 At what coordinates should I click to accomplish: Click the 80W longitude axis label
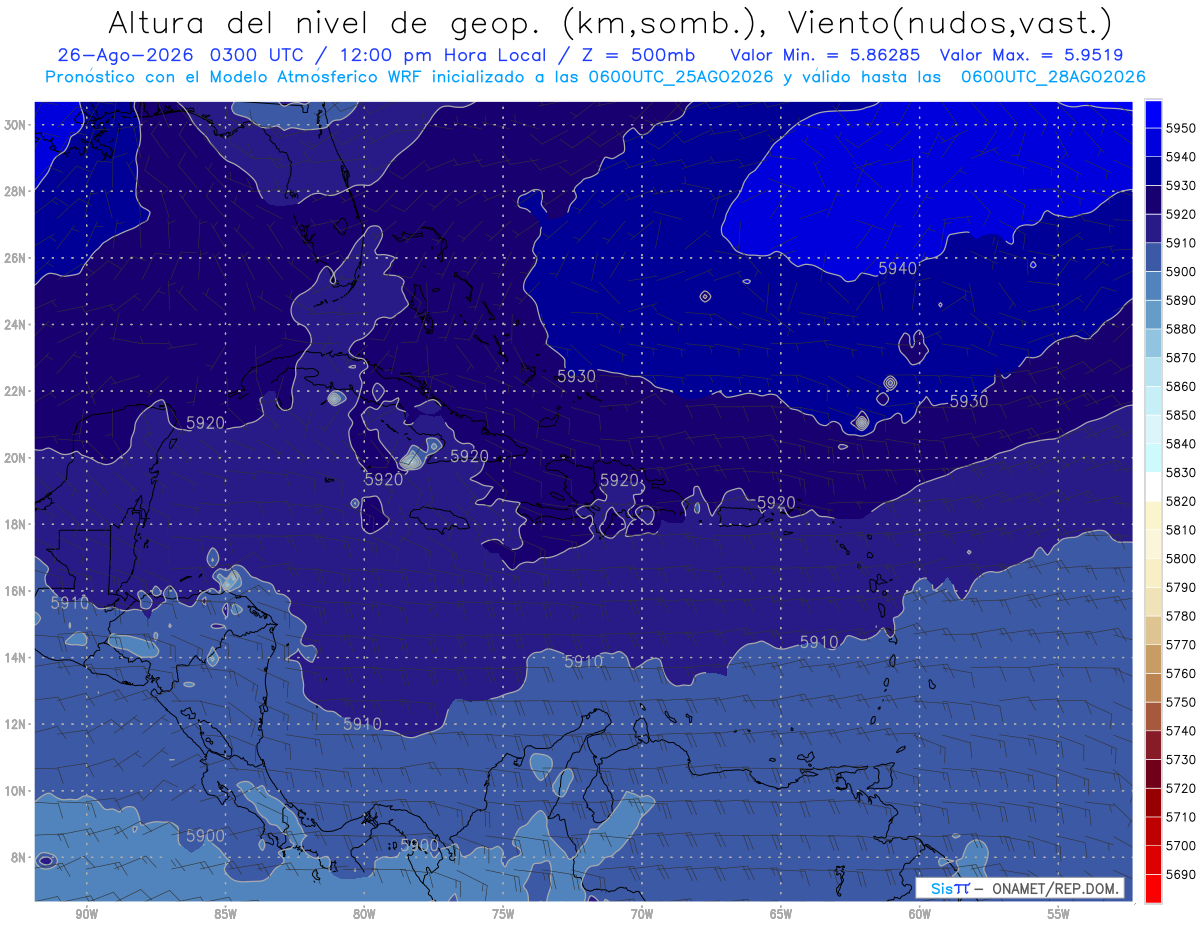tap(364, 915)
